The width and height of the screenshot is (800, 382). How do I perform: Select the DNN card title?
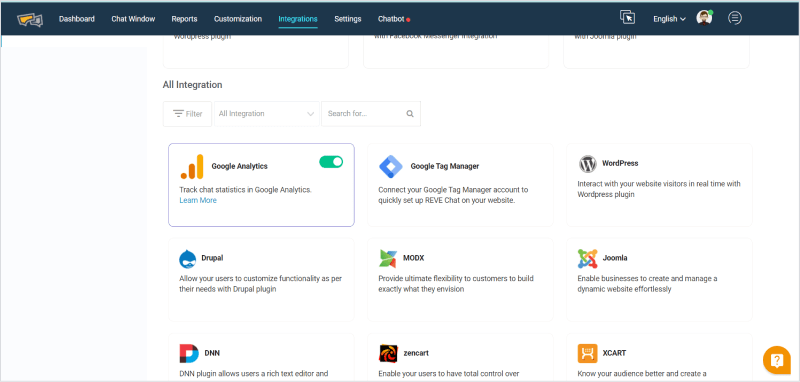[x=212, y=353]
